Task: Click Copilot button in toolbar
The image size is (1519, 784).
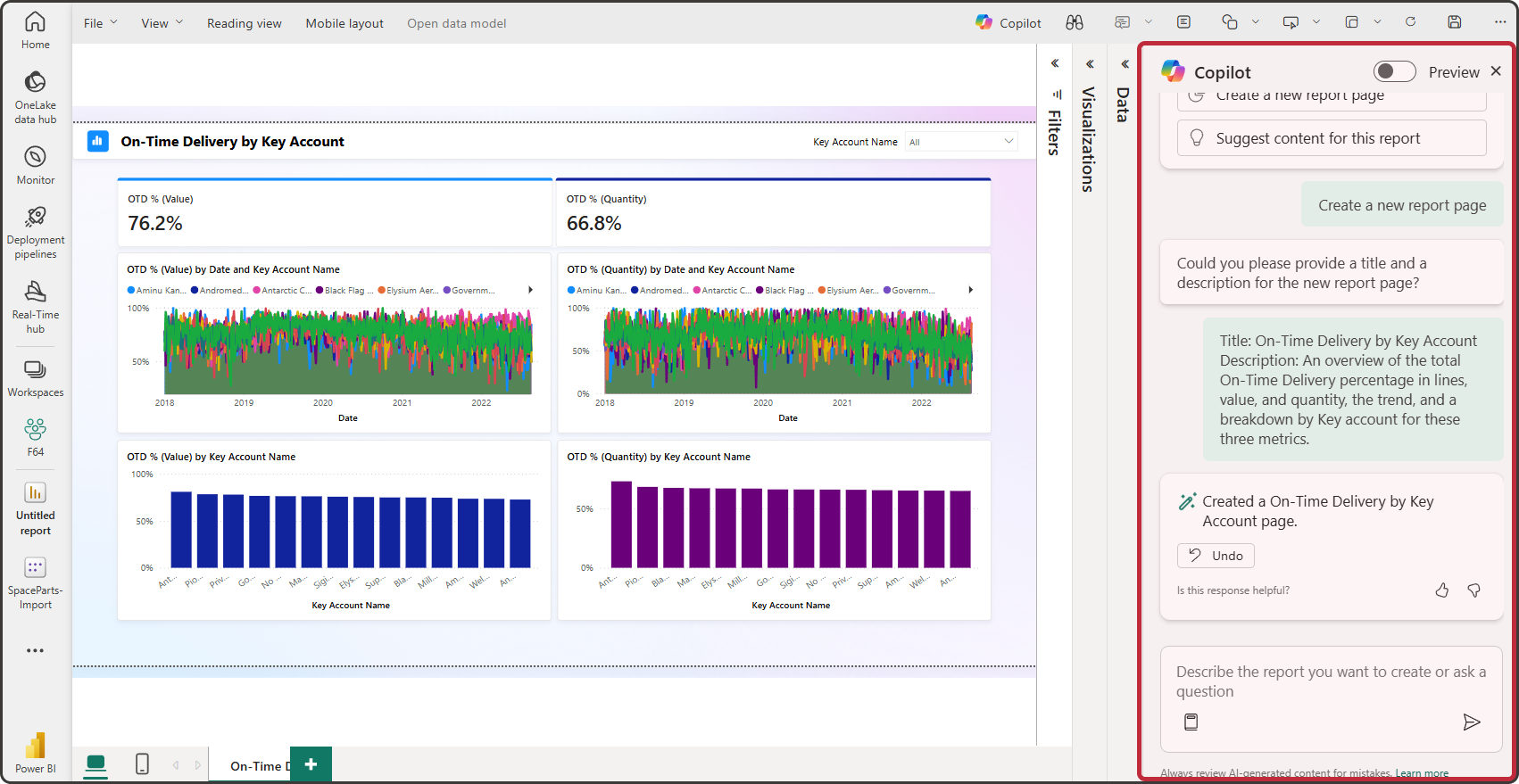Action: (1009, 23)
